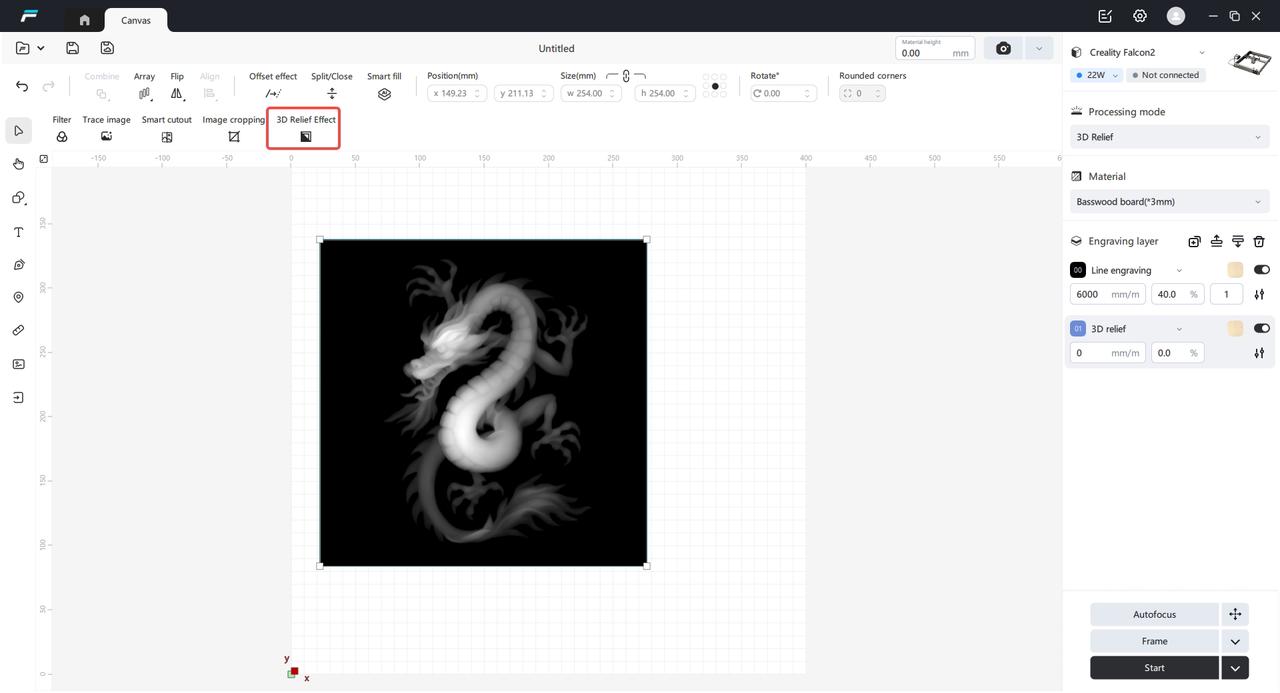Viewport: 1280px width, 693px height.
Task: Click the undo arrow
Action: click(x=22, y=87)
